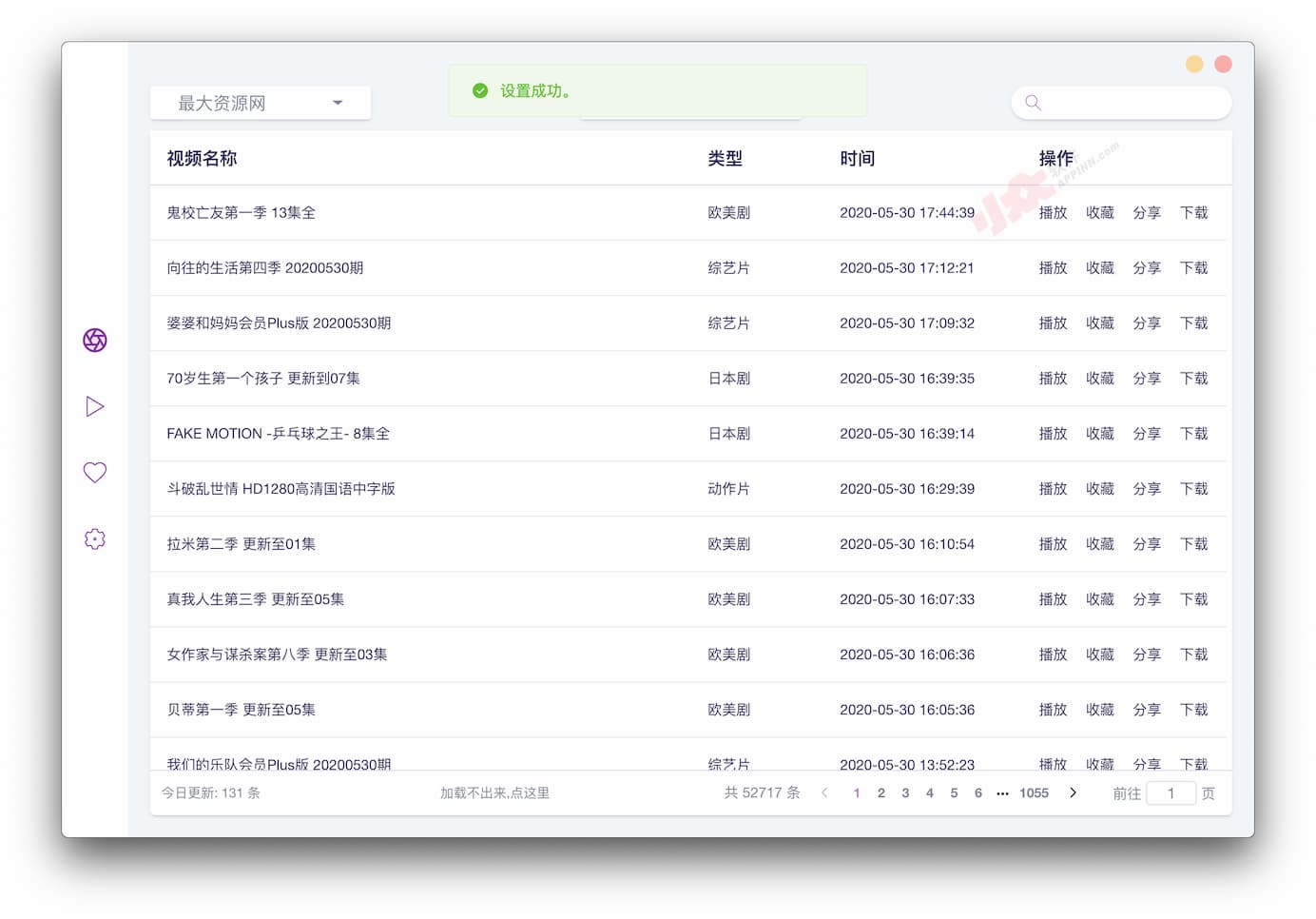
Task: Favorite 斗破乱世情 HD1280高清国语中字版
Action: point(1100,489)
